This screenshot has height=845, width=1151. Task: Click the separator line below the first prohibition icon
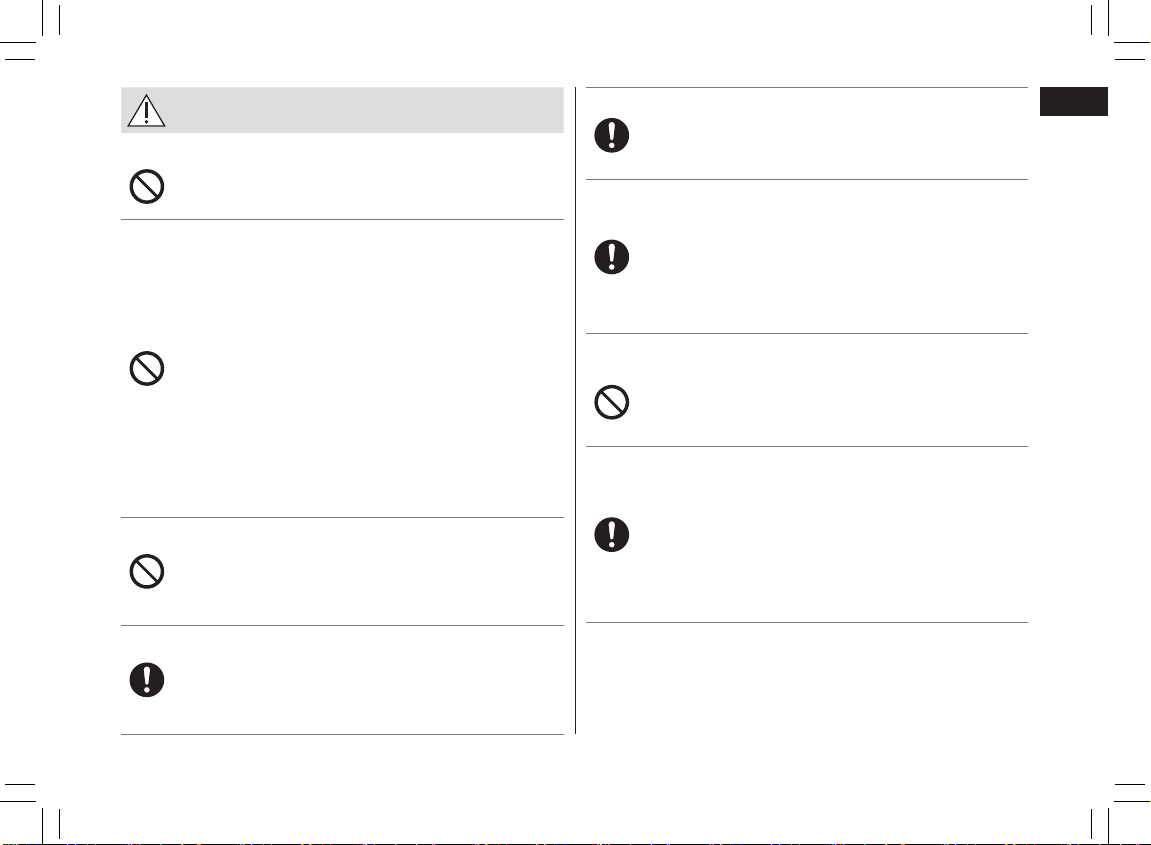[342, 220]
